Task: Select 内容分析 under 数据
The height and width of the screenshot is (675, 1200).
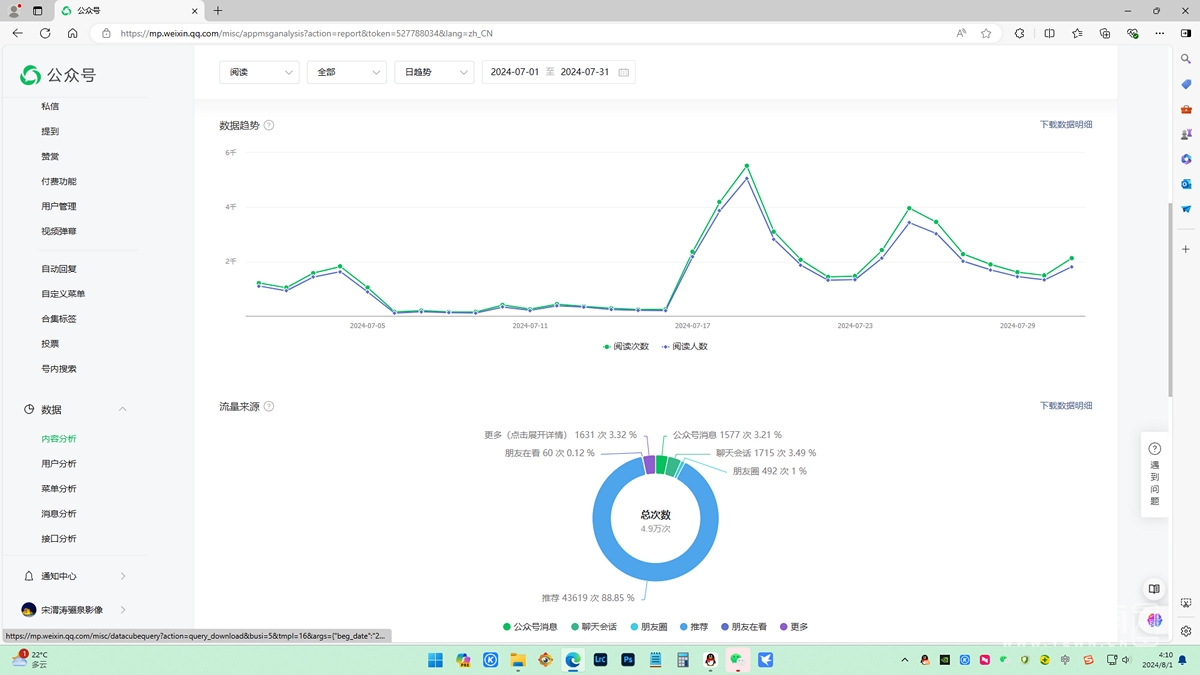Action: [x=59, y=439]
